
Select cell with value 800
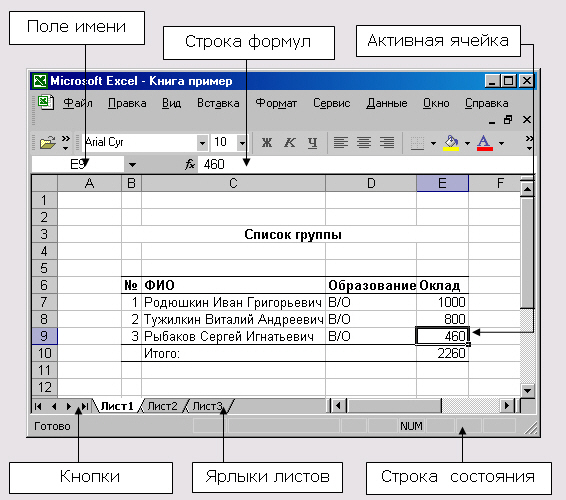coord(443,319)
